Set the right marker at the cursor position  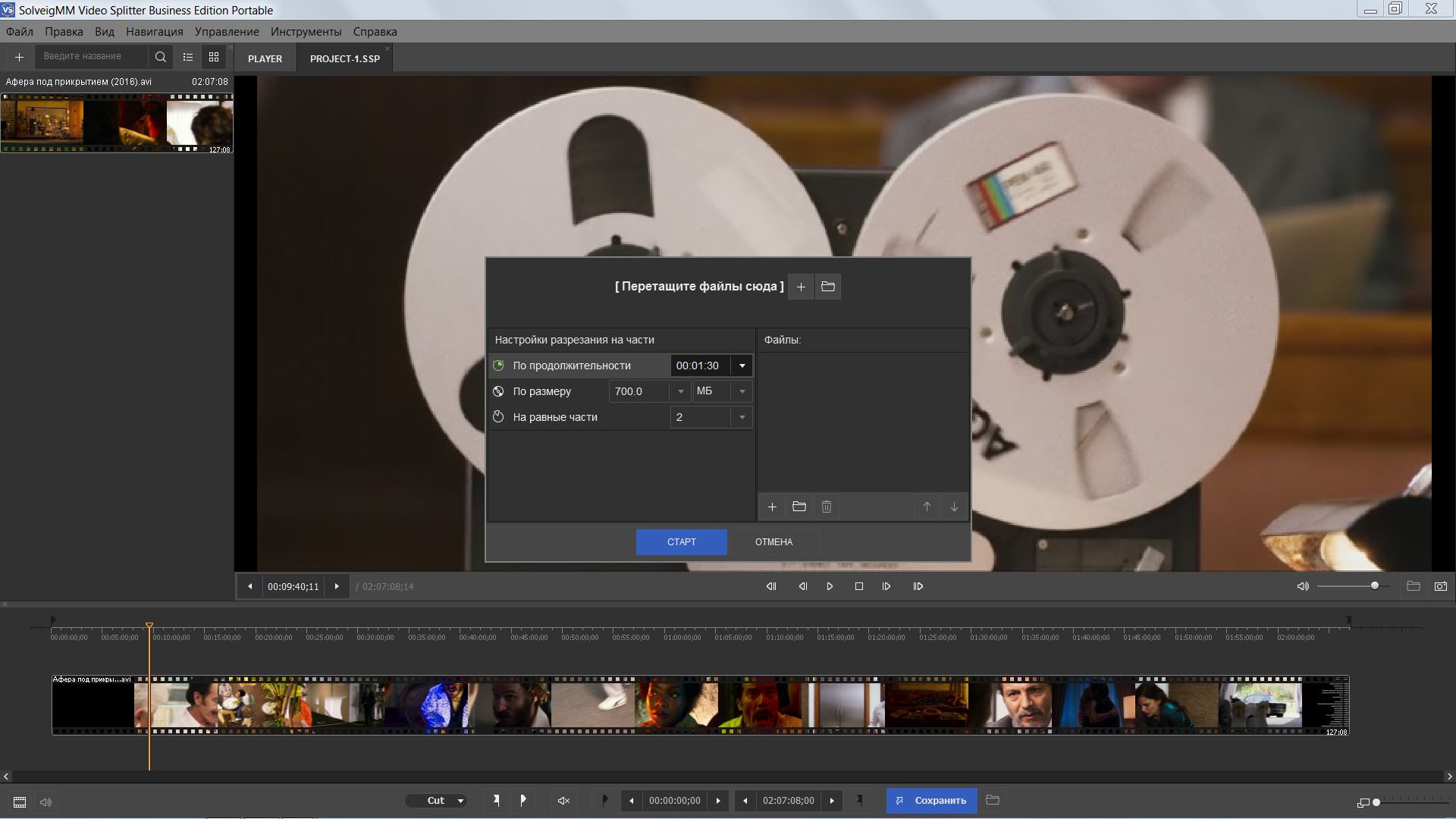[x=523, y=800]
